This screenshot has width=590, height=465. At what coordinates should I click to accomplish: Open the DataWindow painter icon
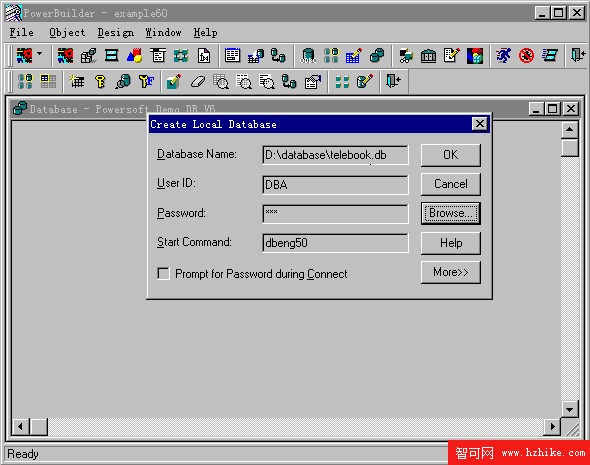click(x=232, y=56)
